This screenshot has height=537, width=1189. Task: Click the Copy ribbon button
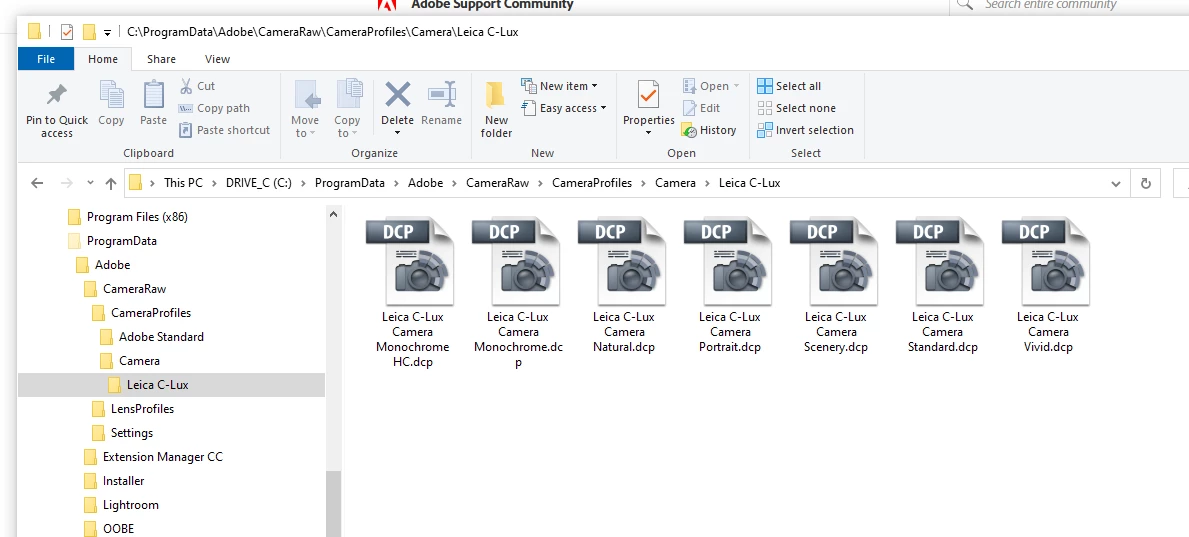click(111, 104)
